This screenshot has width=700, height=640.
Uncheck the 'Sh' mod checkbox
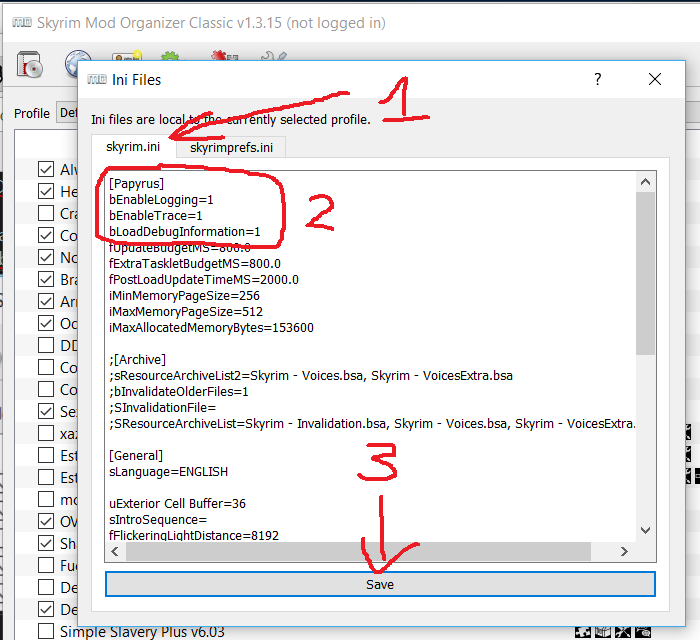point(46,543)
